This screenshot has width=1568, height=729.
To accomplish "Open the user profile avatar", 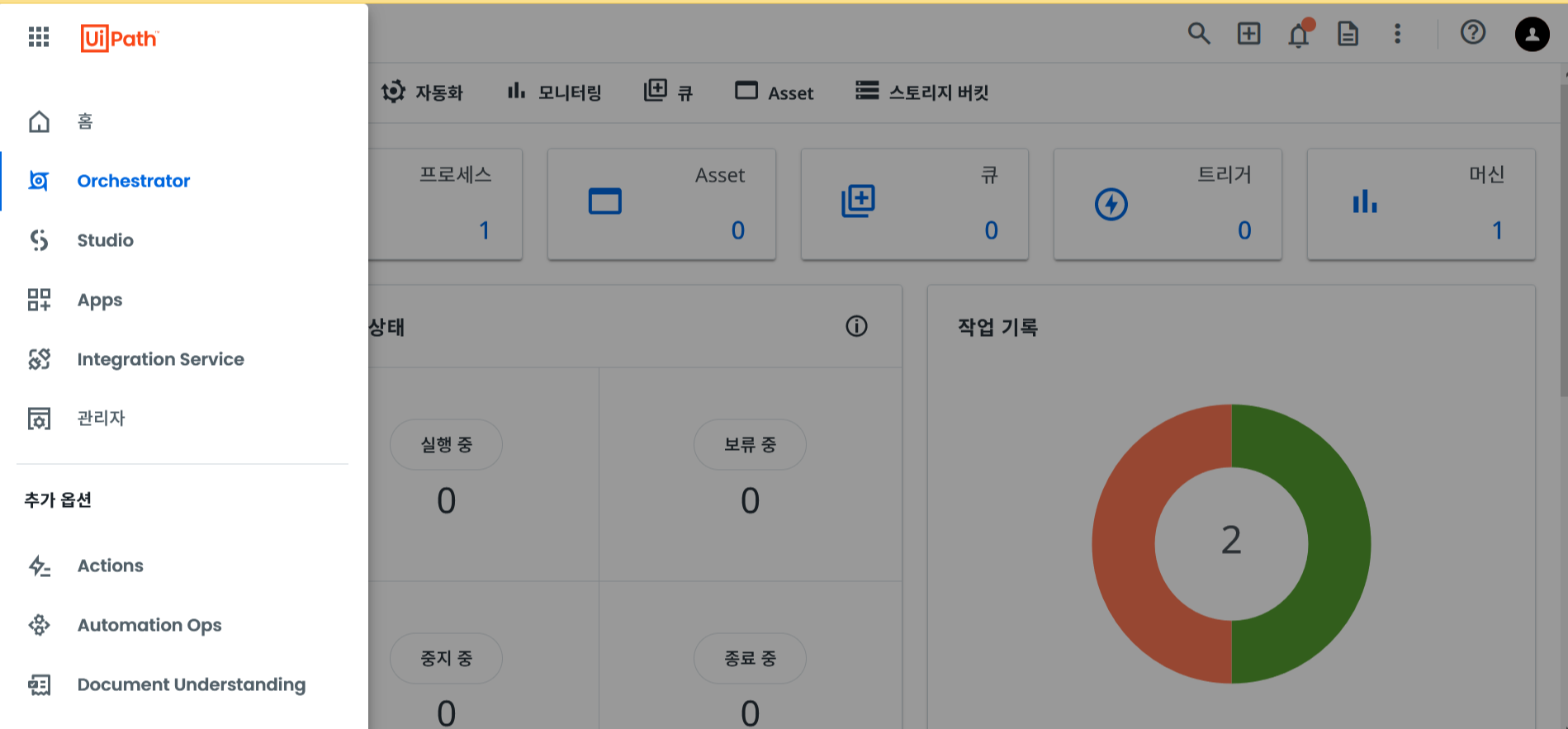I will tap(1532, 35).
